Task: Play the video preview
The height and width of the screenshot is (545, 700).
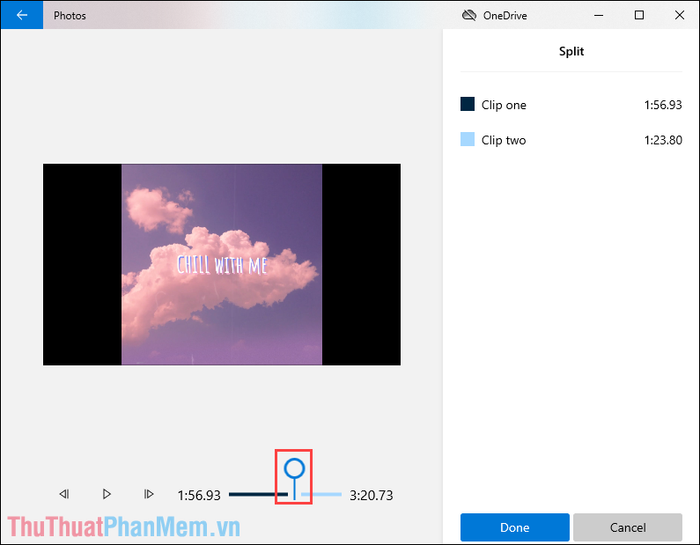Action: 106,494
